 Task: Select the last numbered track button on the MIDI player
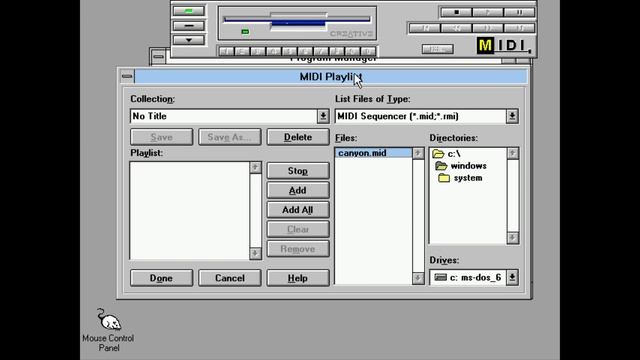[369, 51]
